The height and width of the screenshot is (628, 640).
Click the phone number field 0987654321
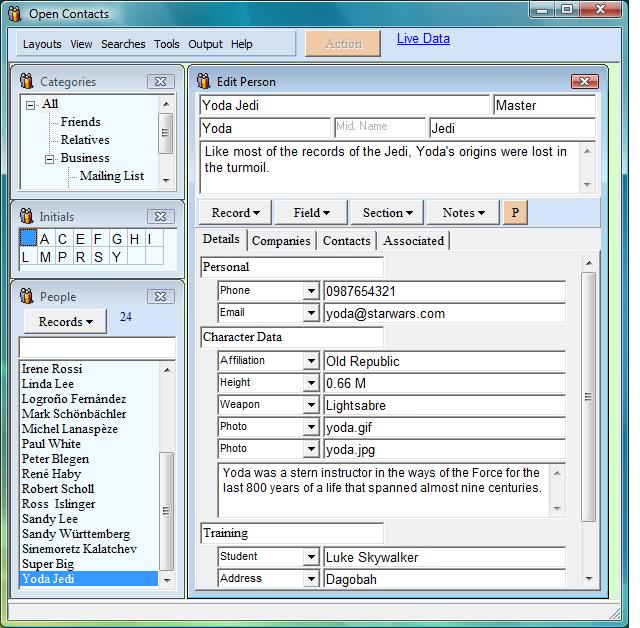(444, 291)
